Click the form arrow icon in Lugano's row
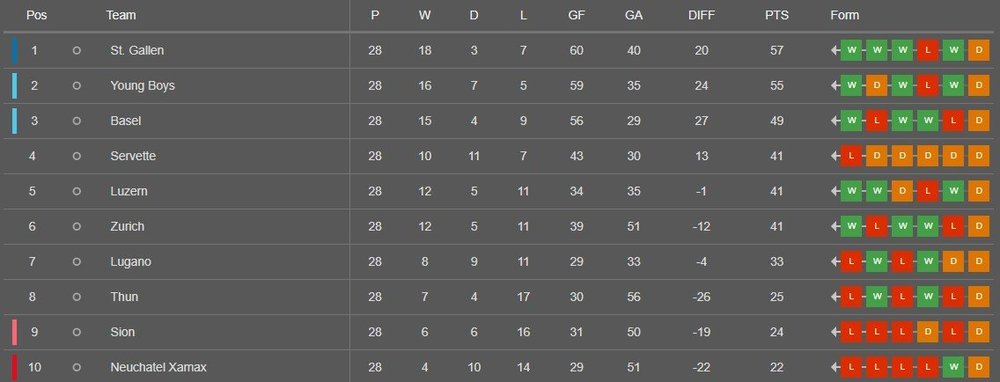1000x382 pixels. pyautogui.click(x=835, y=262)
